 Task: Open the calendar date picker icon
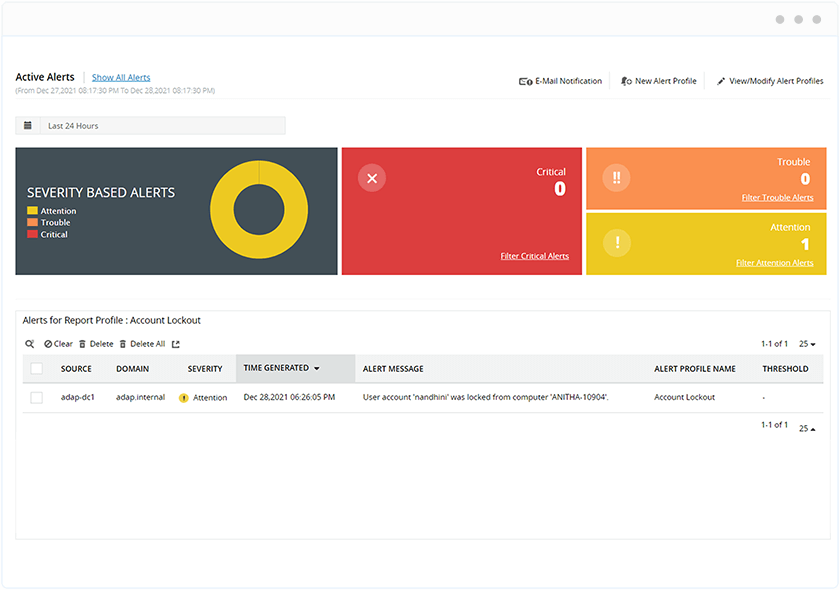point(28,125)
